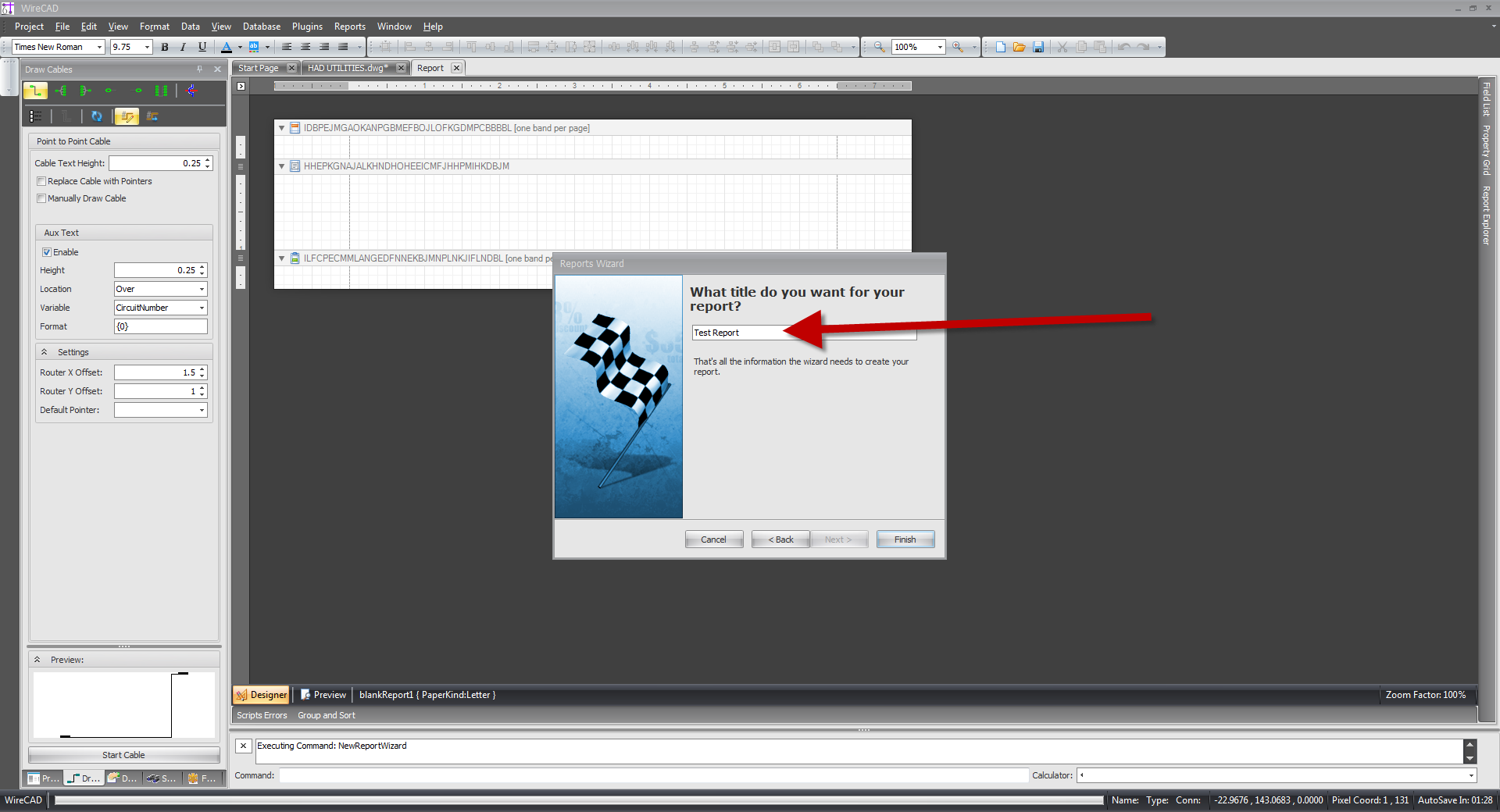This screenshot has height=812, width=1500.
Task: Open the Location dropdown showing Over
Action: [x=161, y=289]
